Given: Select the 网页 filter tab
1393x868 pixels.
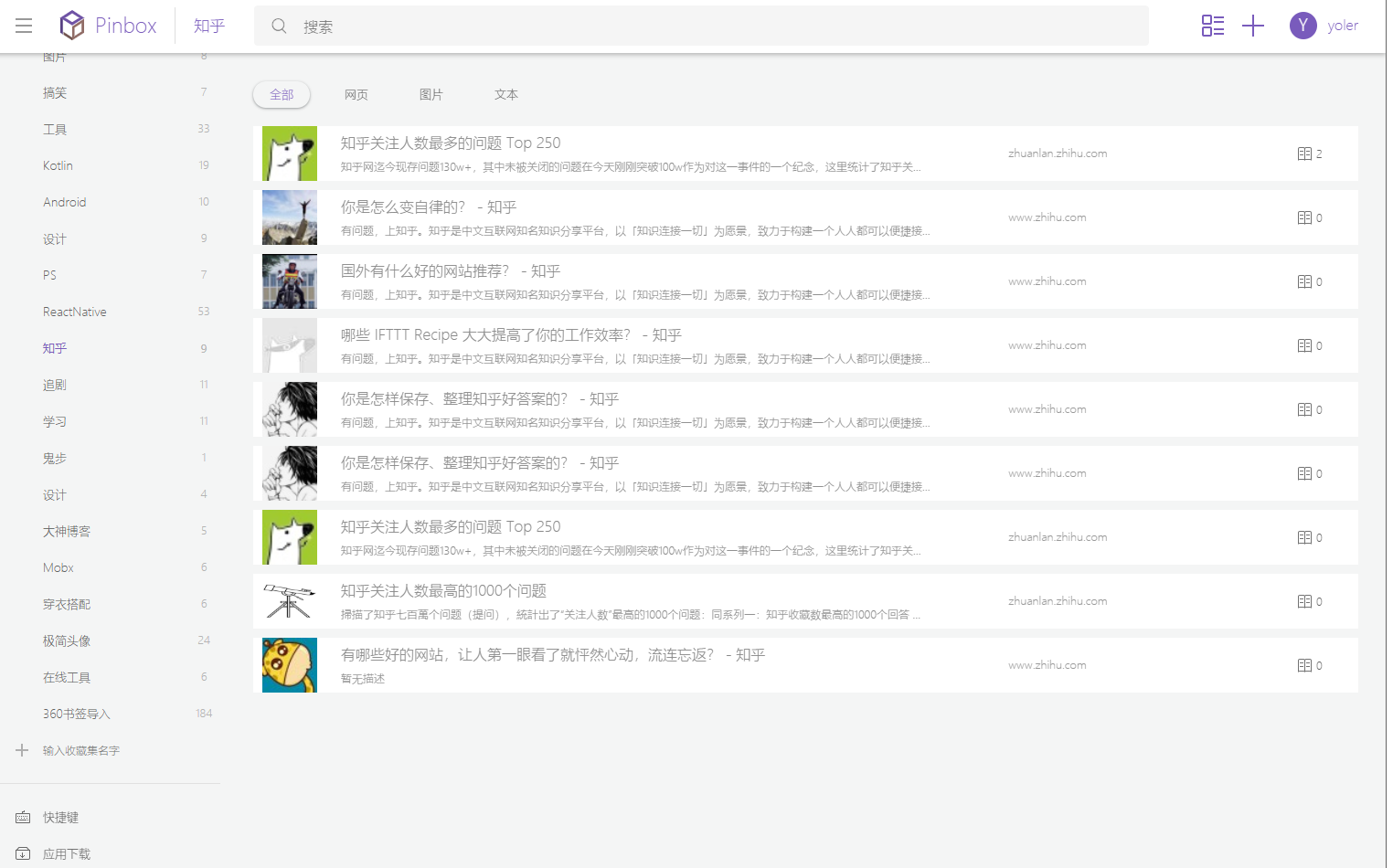Looking at the screenshot, I should [356, 94].
